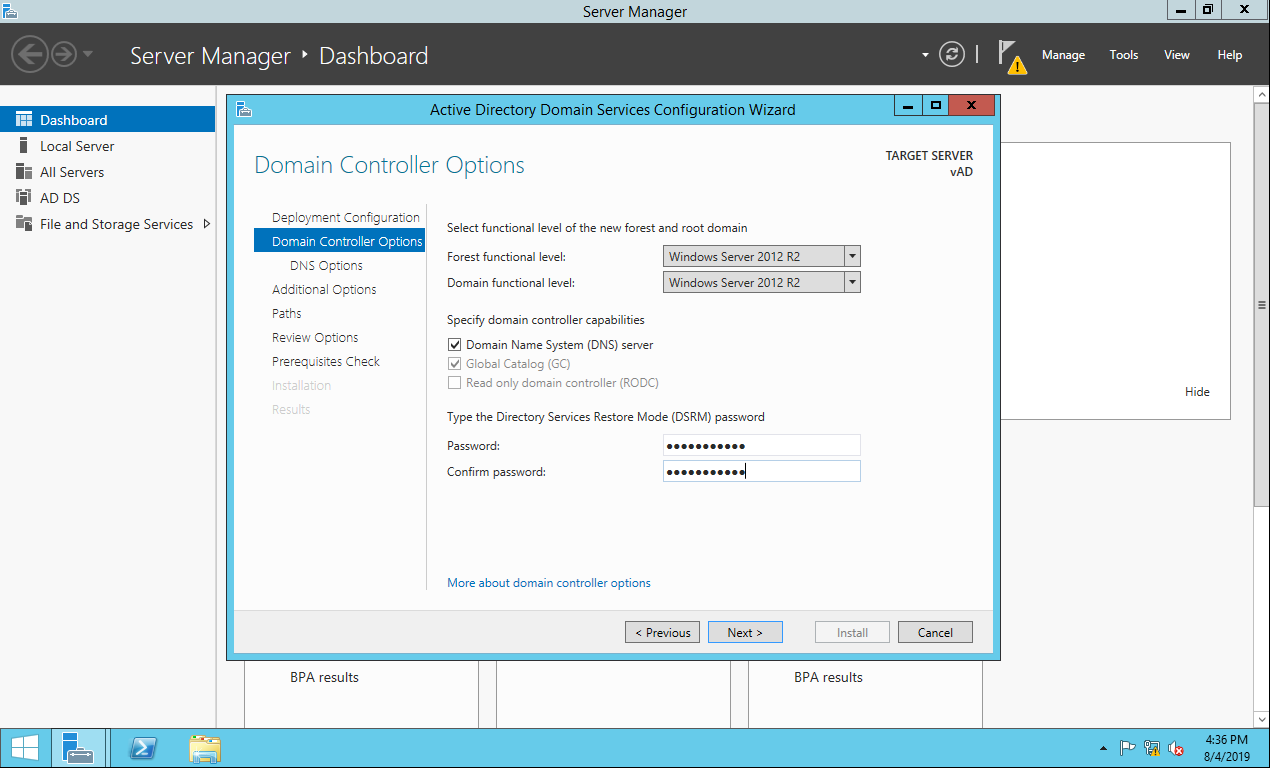Click the refresh dashboard icon
The width and height of the screenshot is (1270, 768).
coord(952,55)
